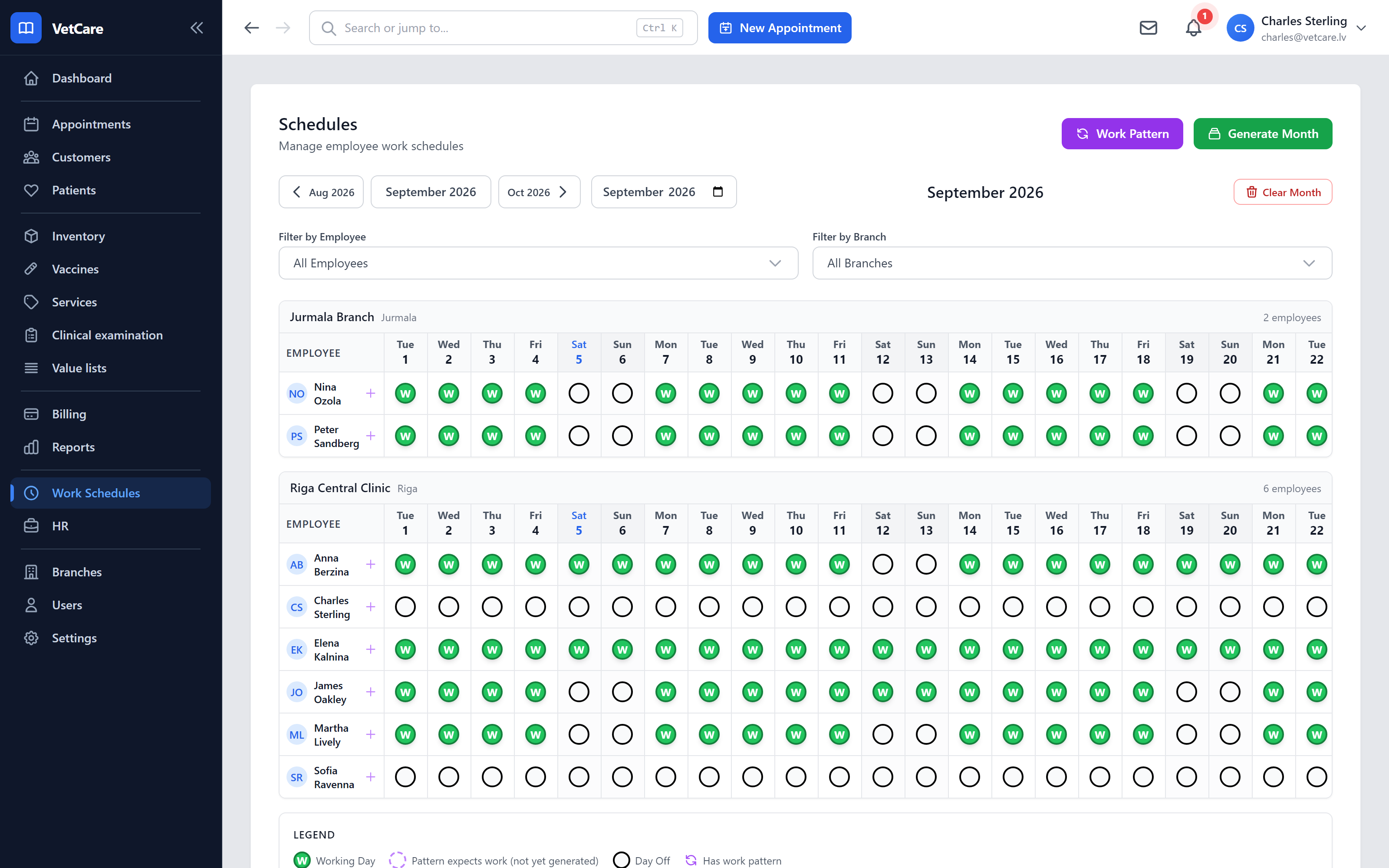
Task: Open the Filter by Employee dropdown
Action: point(538,263)
